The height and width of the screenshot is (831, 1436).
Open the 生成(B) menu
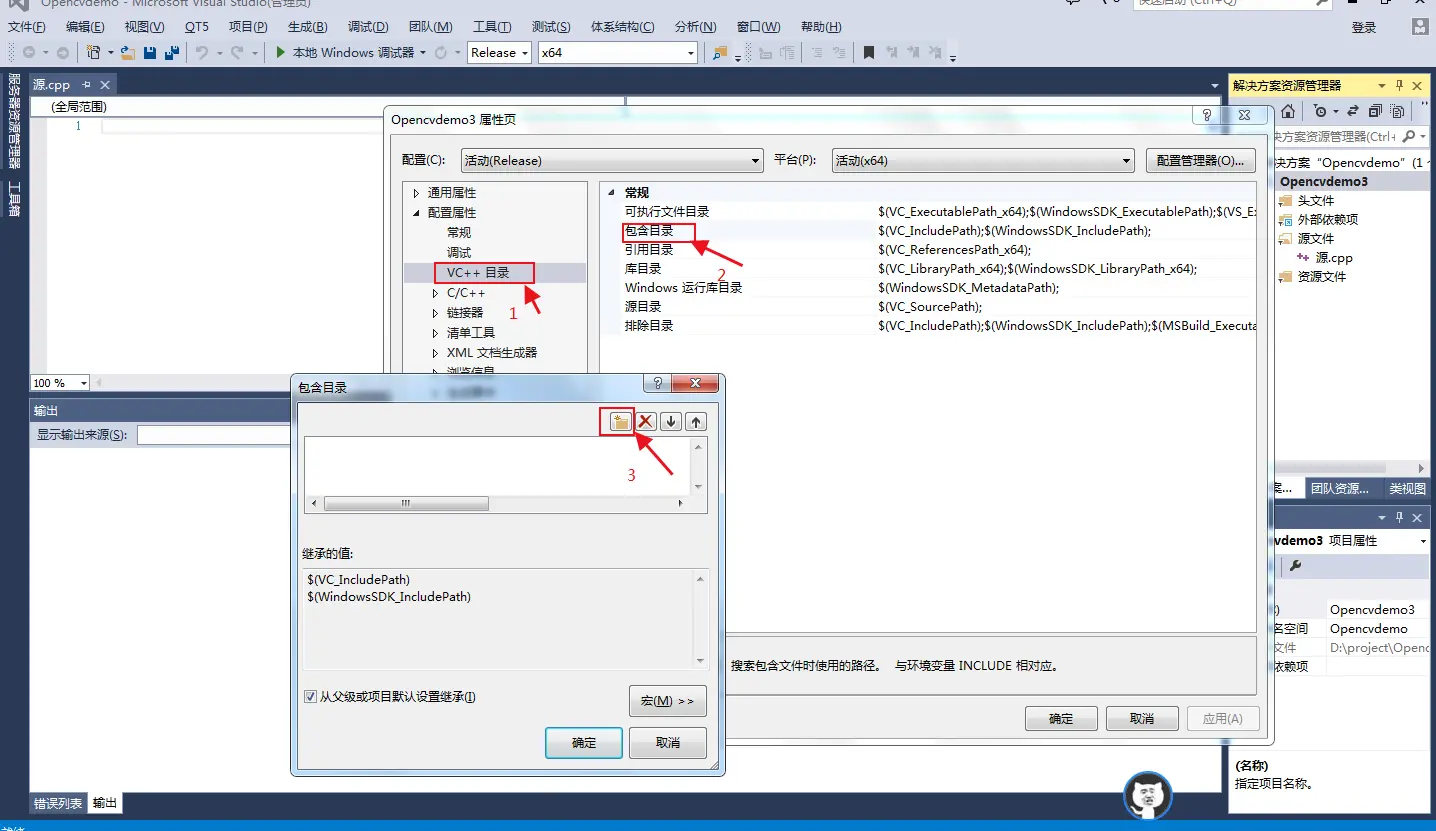tap(307, 27)
